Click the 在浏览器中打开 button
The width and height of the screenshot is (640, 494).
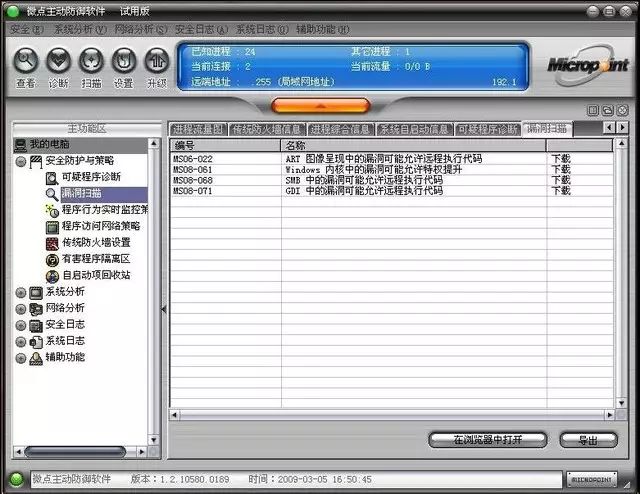(x=487, y=440)
